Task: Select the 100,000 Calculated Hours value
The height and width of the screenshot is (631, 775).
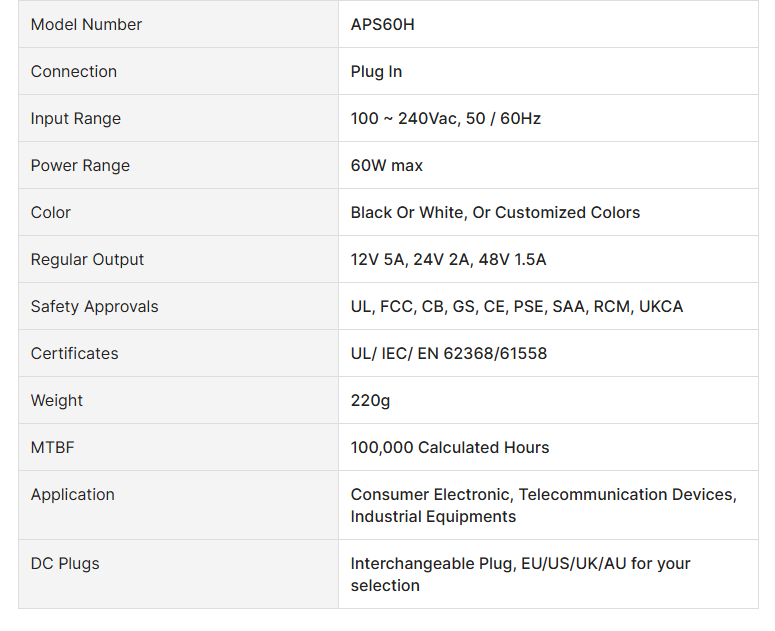Action: (x=449, y=447)
